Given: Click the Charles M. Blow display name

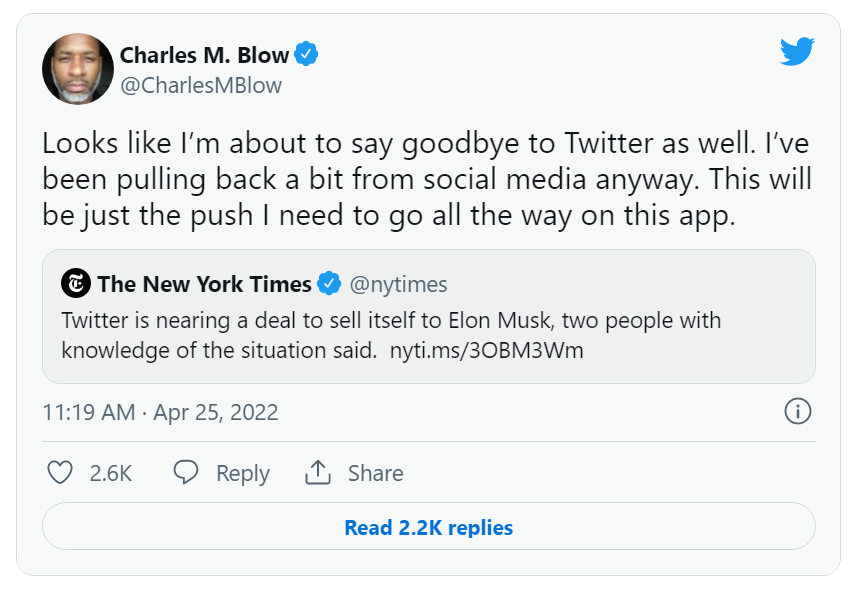Looking at the screenshot, I should click(205, 55).
